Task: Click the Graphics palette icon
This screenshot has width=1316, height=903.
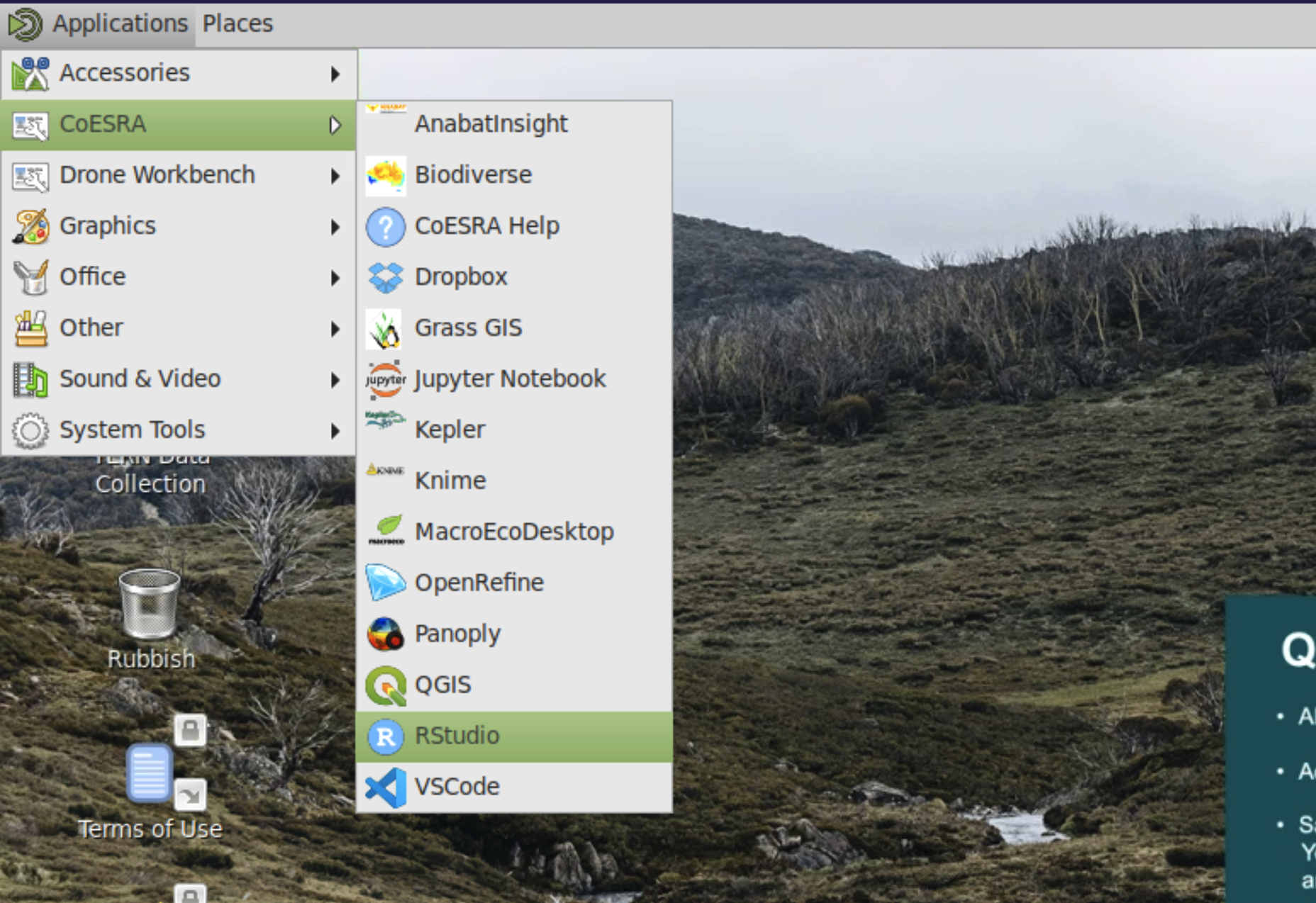Action: [x=30, y=226]
